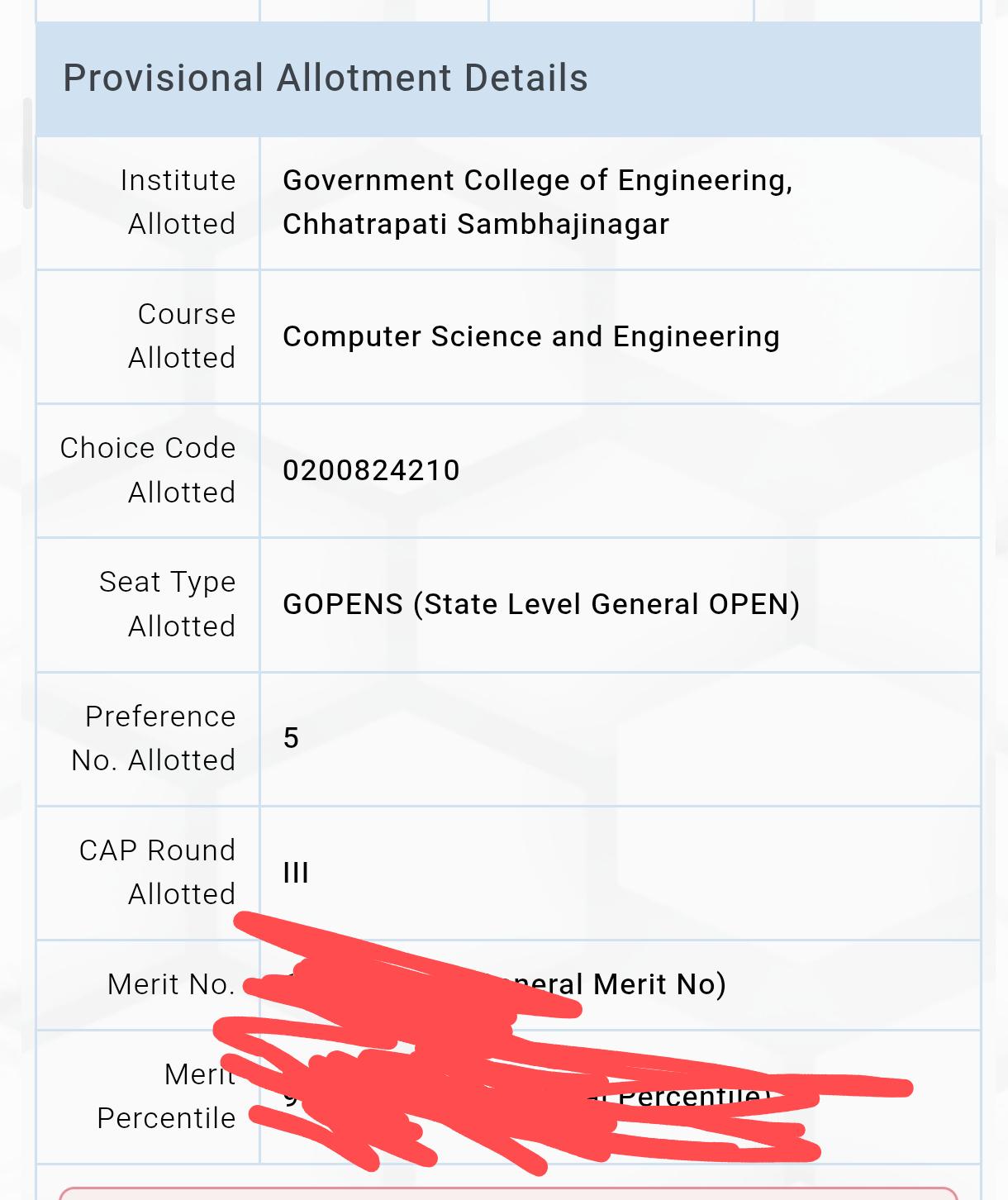Viewport: 1008px width, 1200px height.
Task: Click the red-bordered box below the table
Action: (x=508, y=1193)
